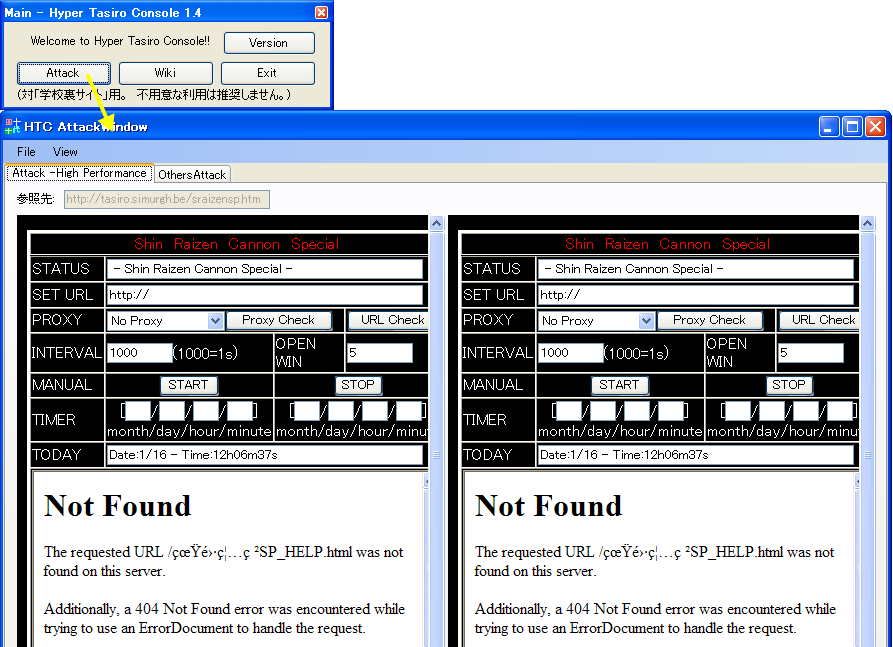Click the HTC Attack Window title icon

coord(13,126)
